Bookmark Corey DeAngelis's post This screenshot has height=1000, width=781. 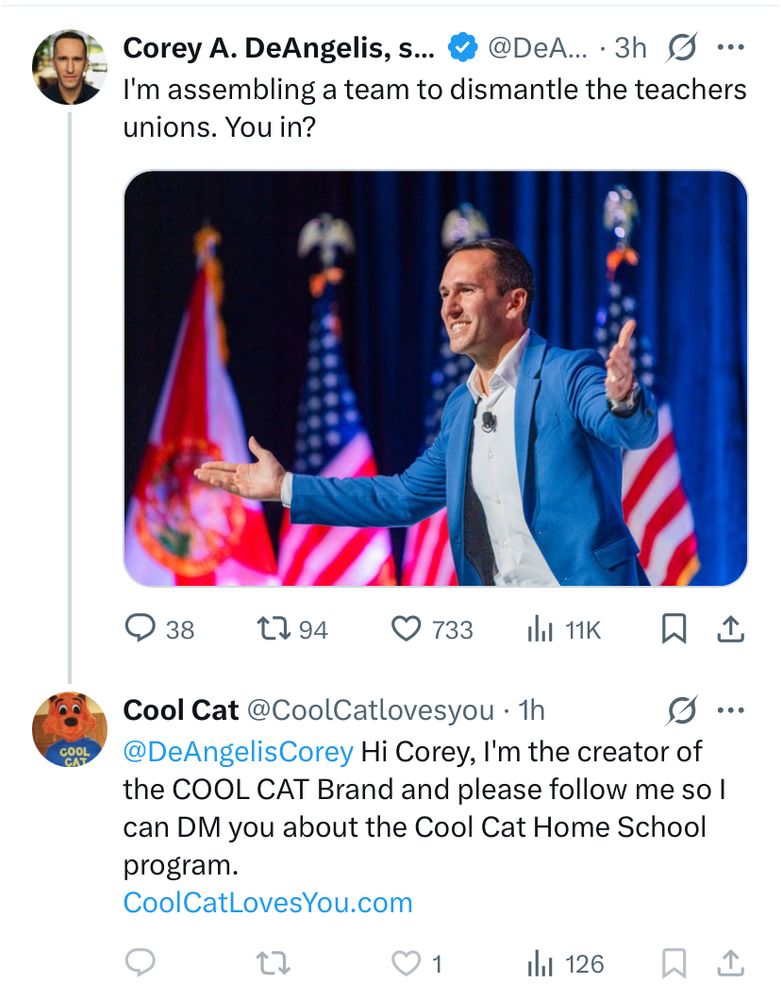(675, 628)
